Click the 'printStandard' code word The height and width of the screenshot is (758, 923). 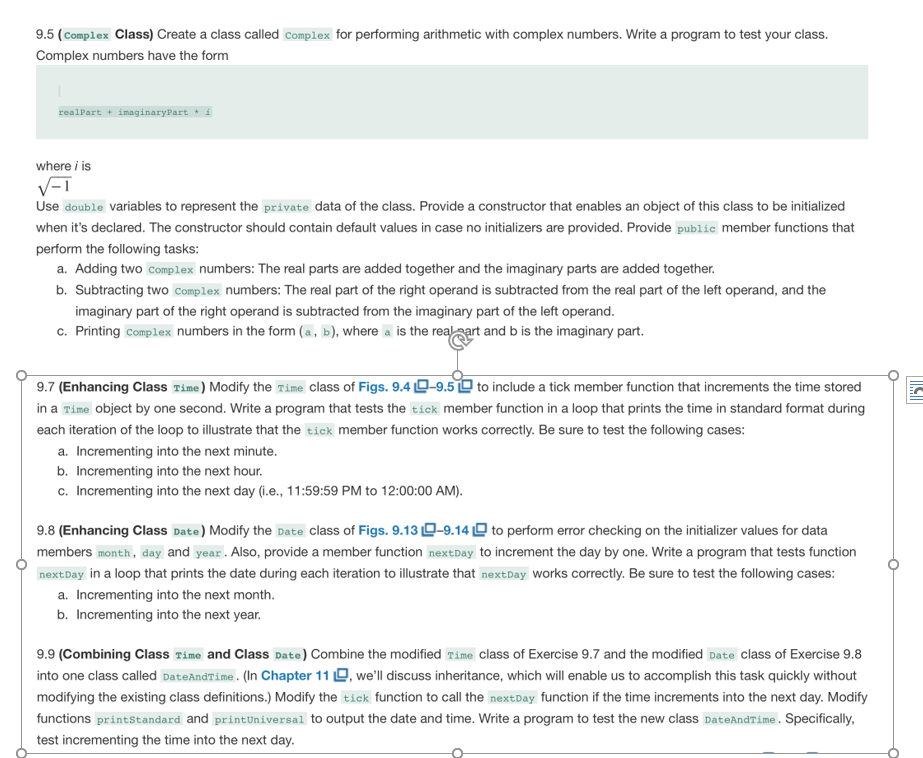[138, 719]
